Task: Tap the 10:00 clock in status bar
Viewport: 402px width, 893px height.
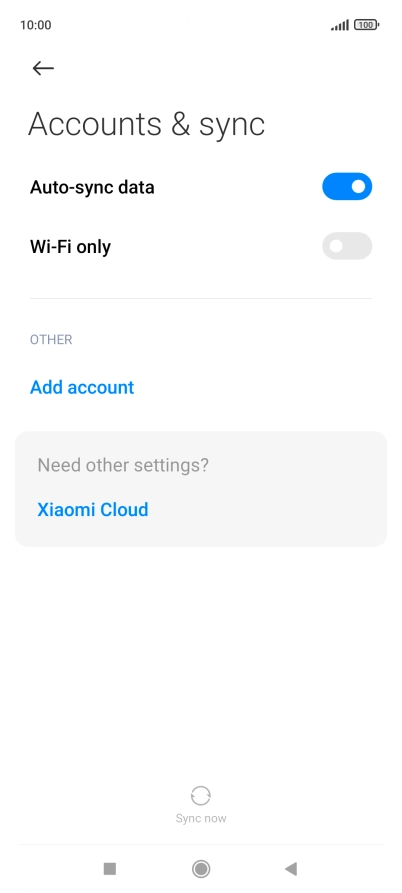Action: 35,25
